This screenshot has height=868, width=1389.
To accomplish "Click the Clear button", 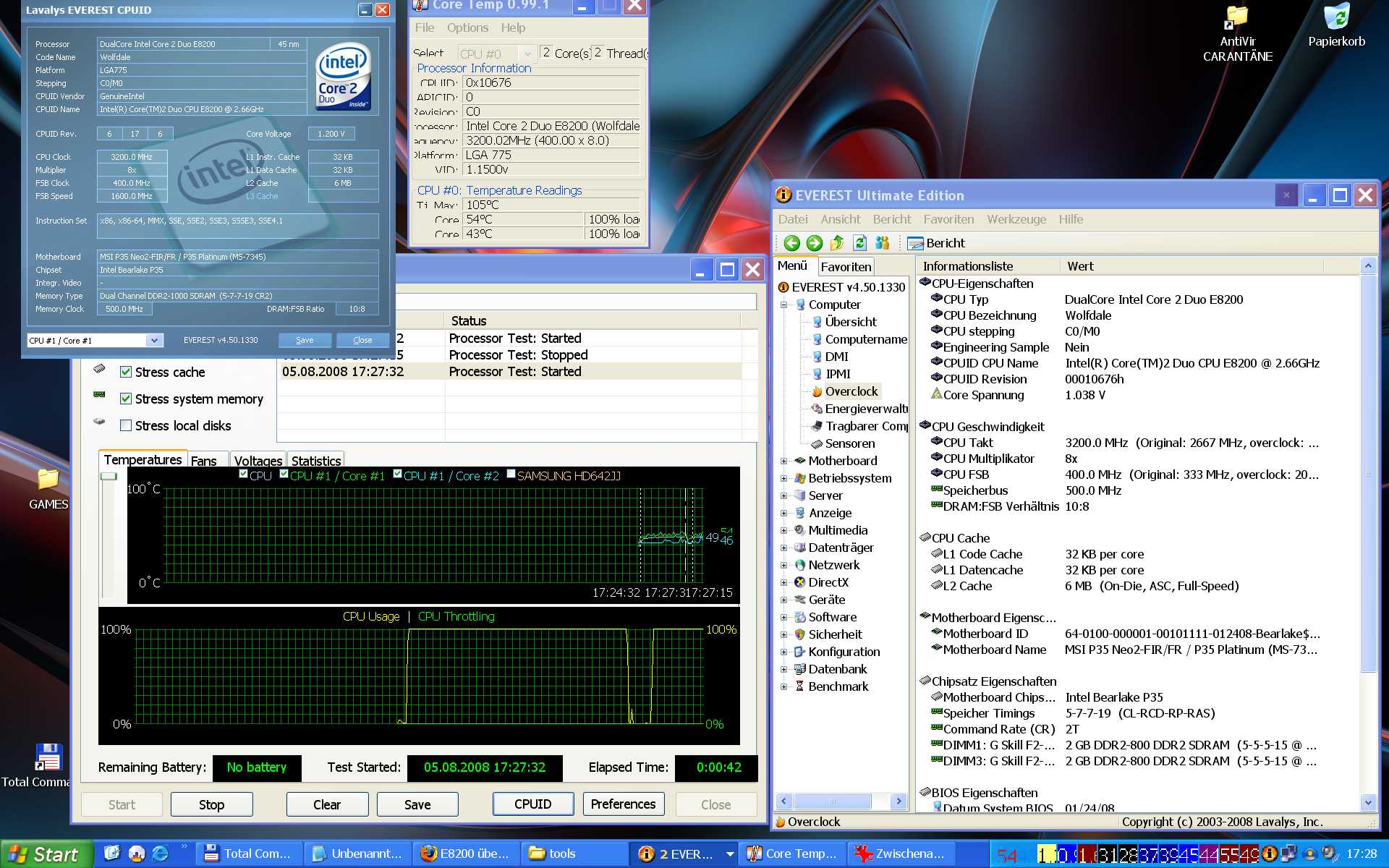I will coord(327,804).
